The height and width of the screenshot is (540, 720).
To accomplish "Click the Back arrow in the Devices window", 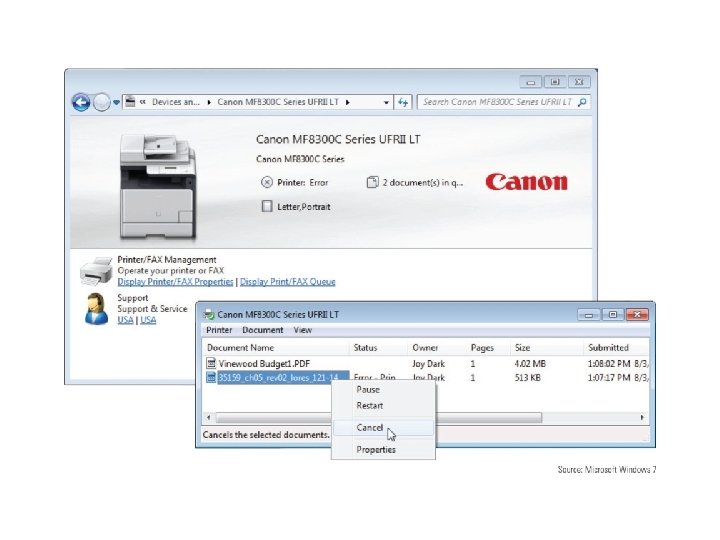I will point(81,102).
